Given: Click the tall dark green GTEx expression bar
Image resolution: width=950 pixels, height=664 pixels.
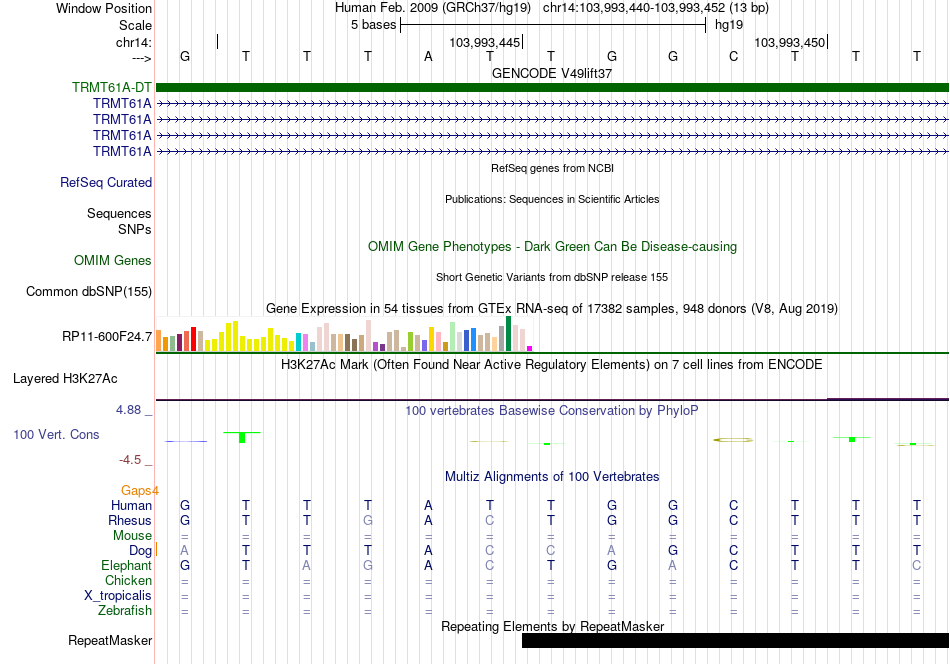Looking at the screenshot, I should point(508,334).
